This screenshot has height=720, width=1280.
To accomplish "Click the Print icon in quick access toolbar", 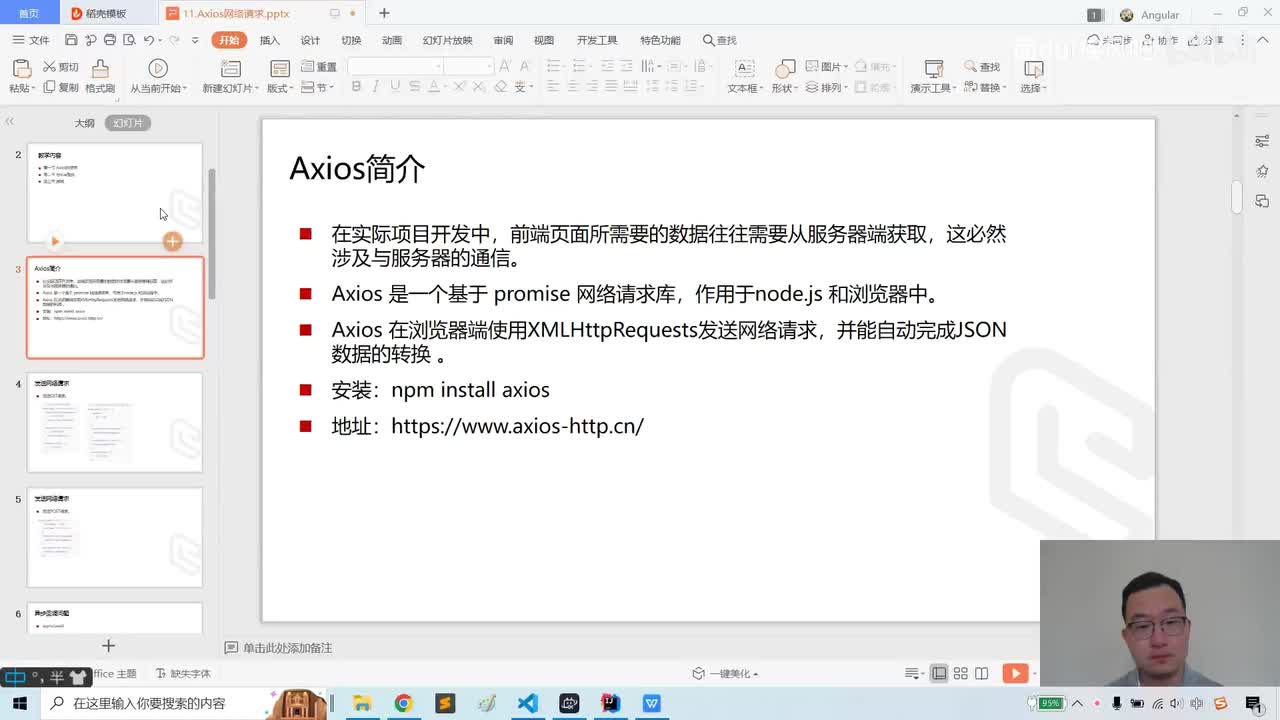I will [x=109, y=40].
